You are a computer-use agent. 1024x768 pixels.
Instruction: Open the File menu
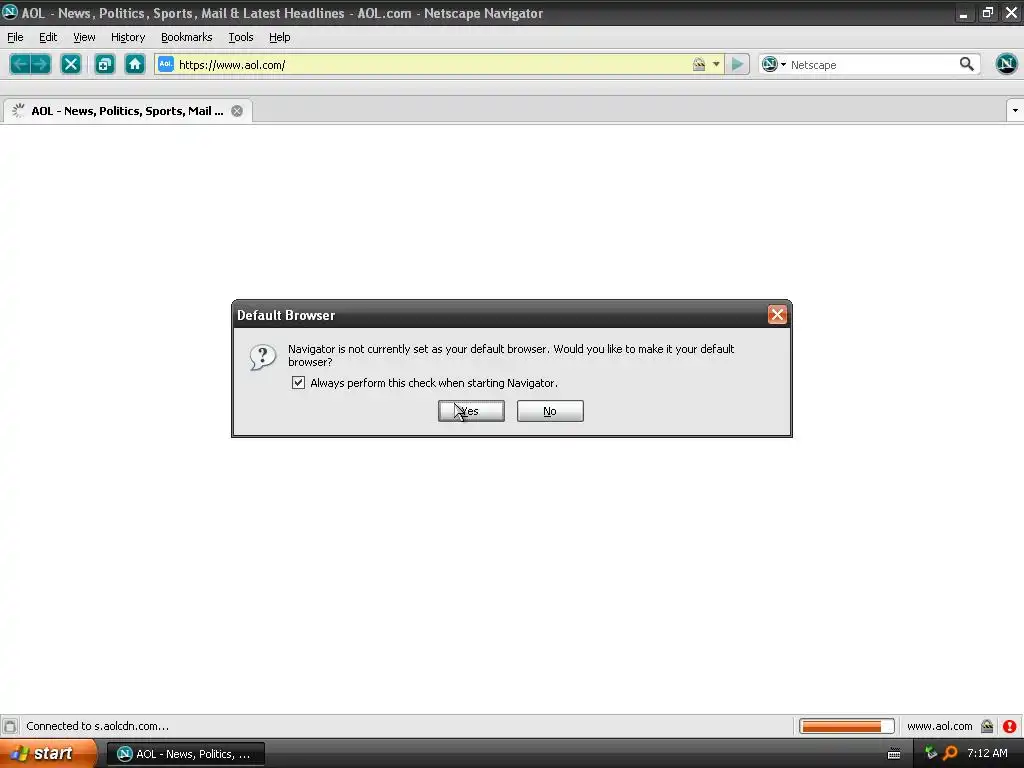click(x=15, y=37)
